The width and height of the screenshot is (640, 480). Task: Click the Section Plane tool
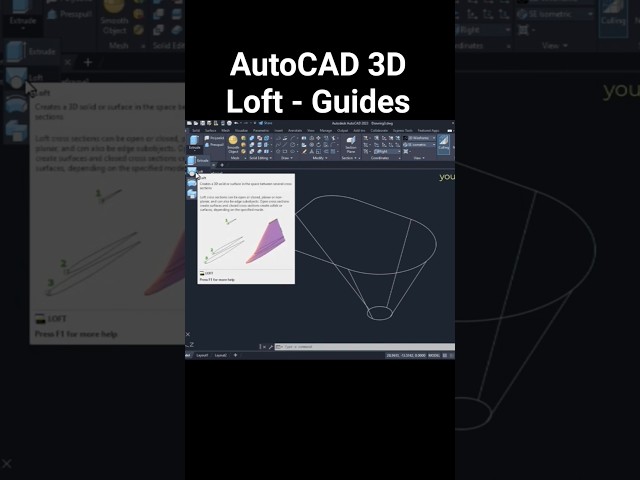pyautogui.click(x=351, y=144)
